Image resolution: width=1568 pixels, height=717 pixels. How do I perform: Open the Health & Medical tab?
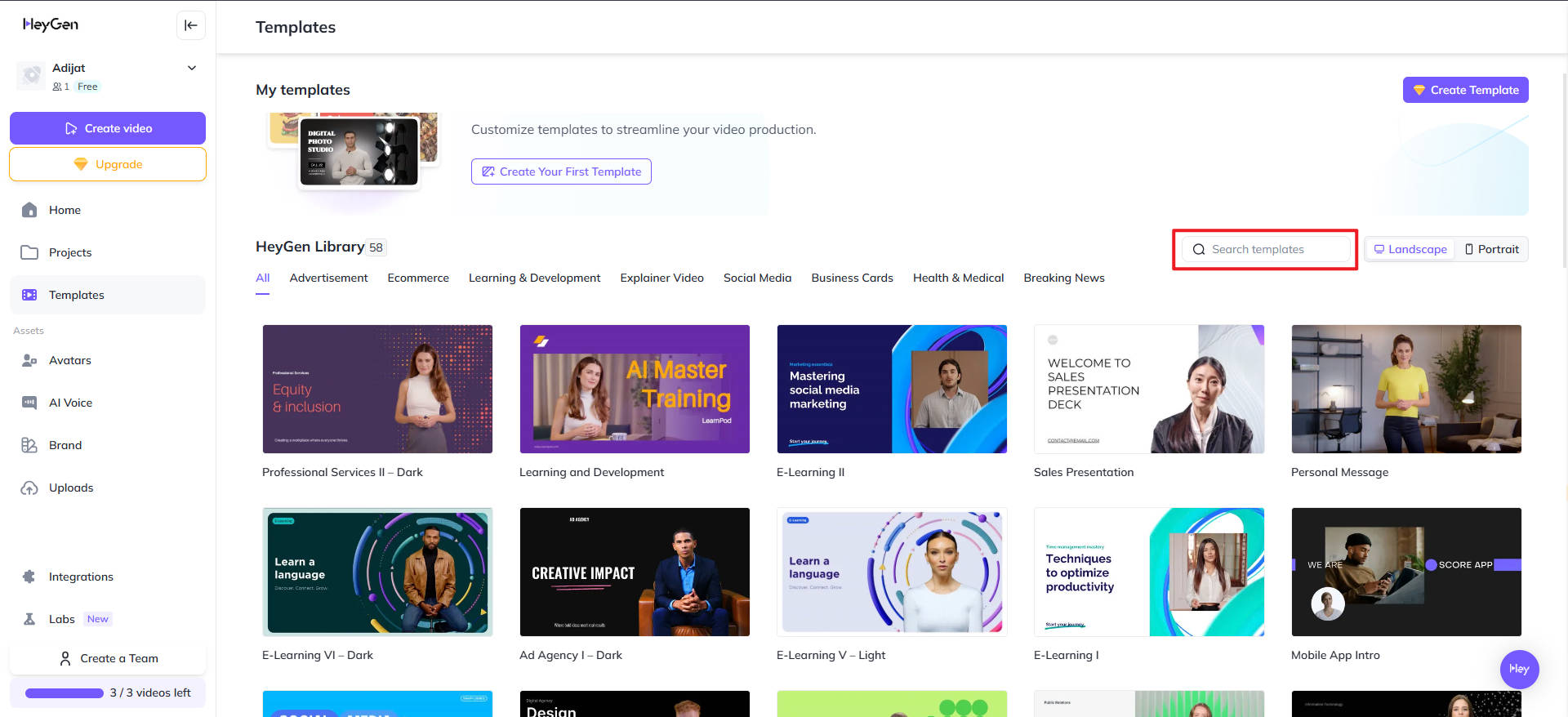coord(958,278)
